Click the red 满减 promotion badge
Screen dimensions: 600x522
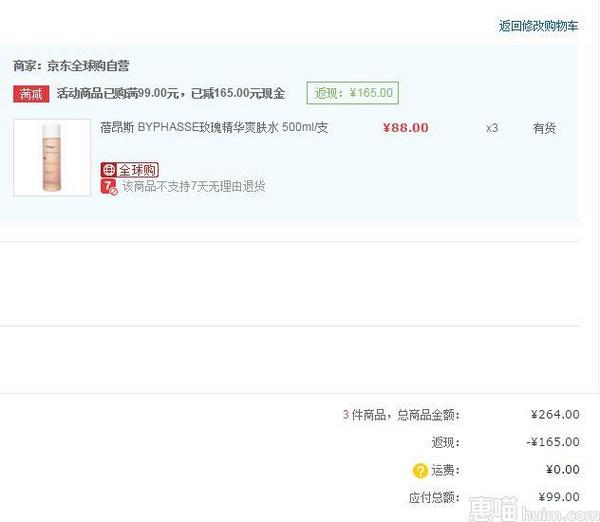(31, 94)
